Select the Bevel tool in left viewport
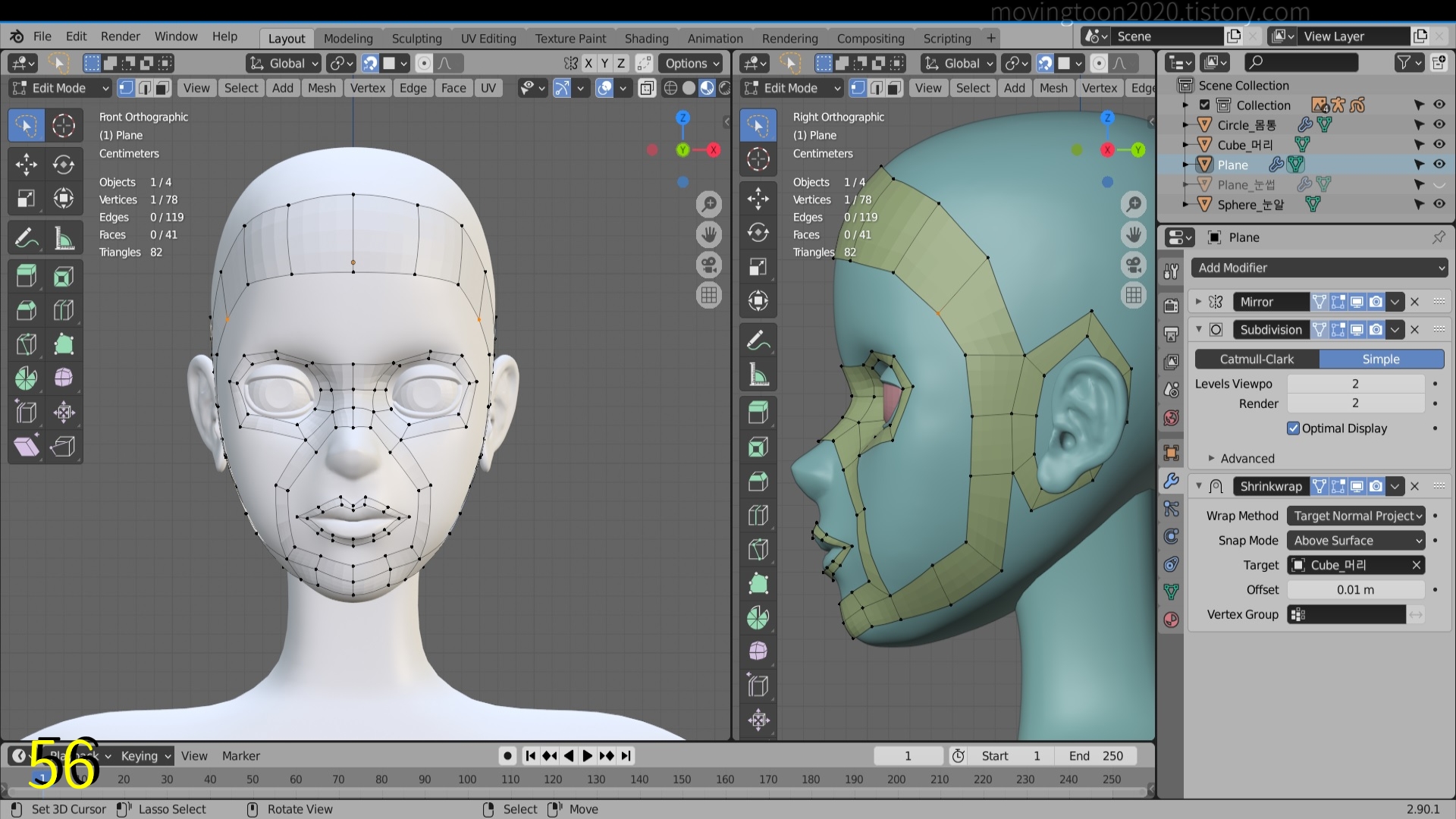1456x819 pixels. [x=27, y=310]
